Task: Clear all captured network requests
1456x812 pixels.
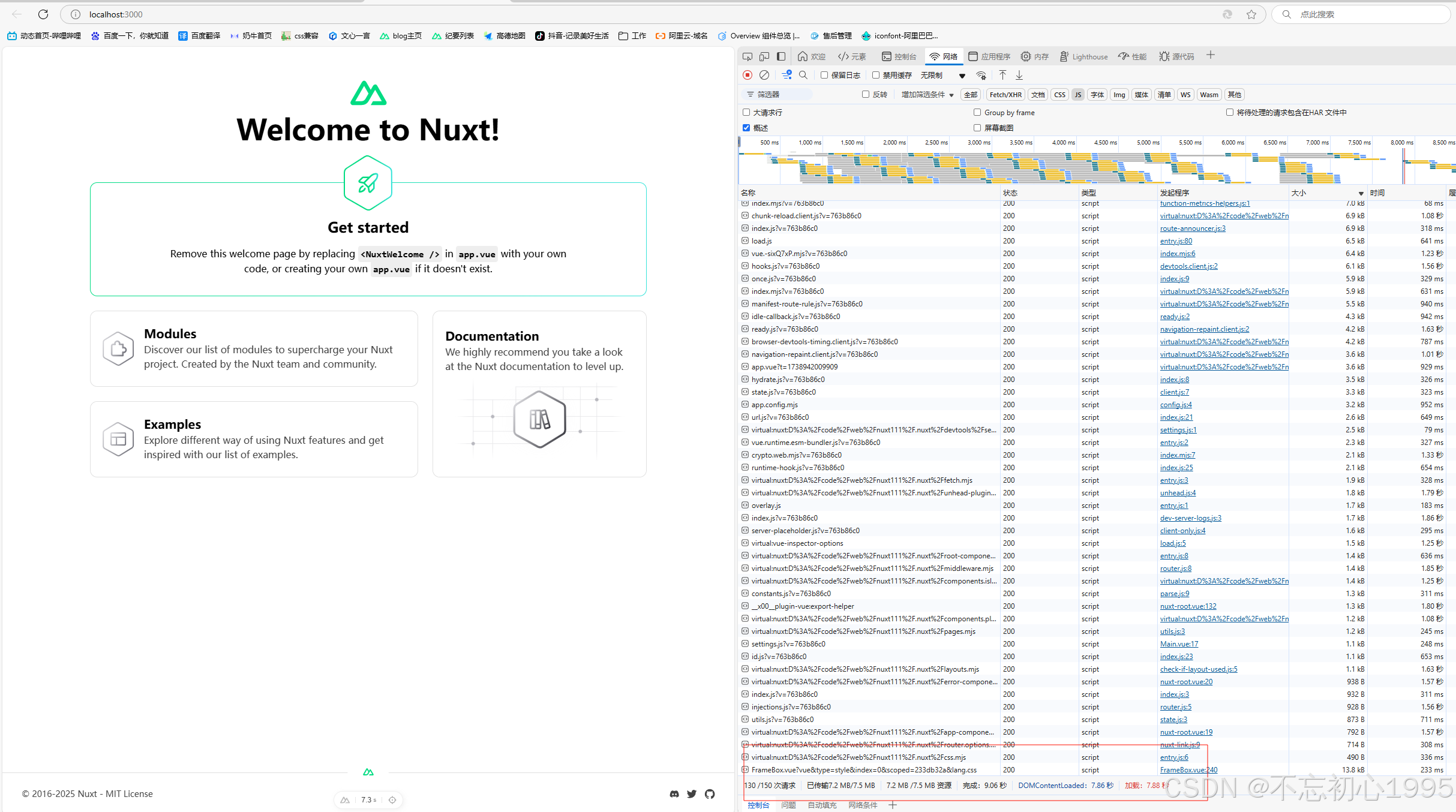Action: coord(764,75)
